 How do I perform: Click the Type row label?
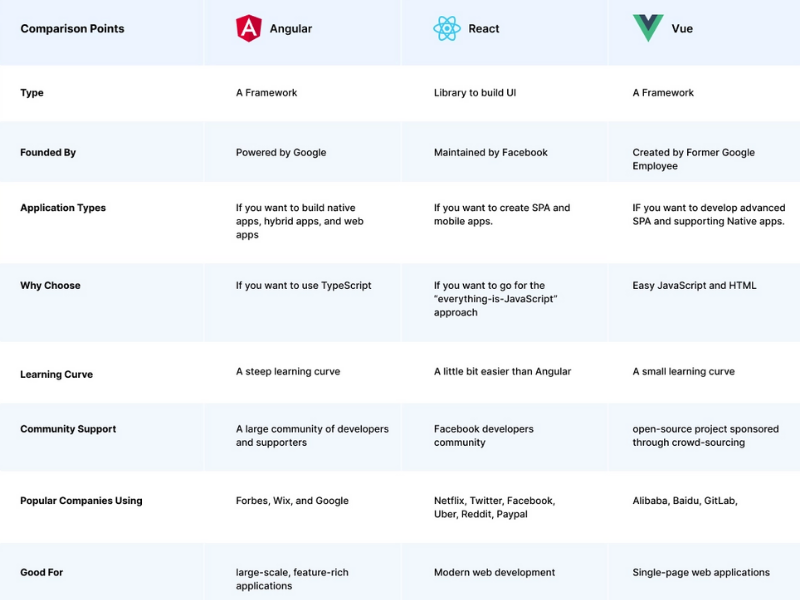[x=32, y=93]
